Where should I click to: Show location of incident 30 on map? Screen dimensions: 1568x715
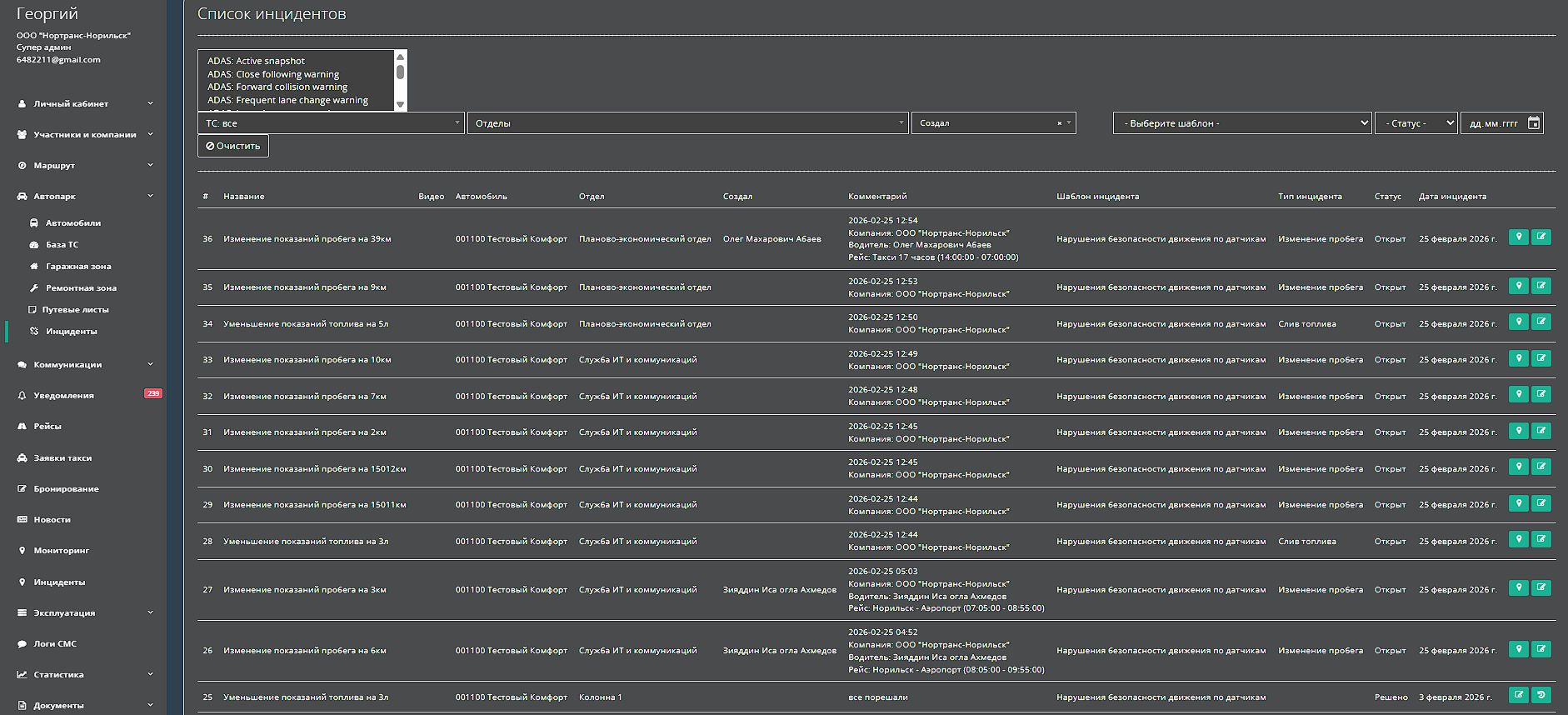click(x=1518, y=467)
